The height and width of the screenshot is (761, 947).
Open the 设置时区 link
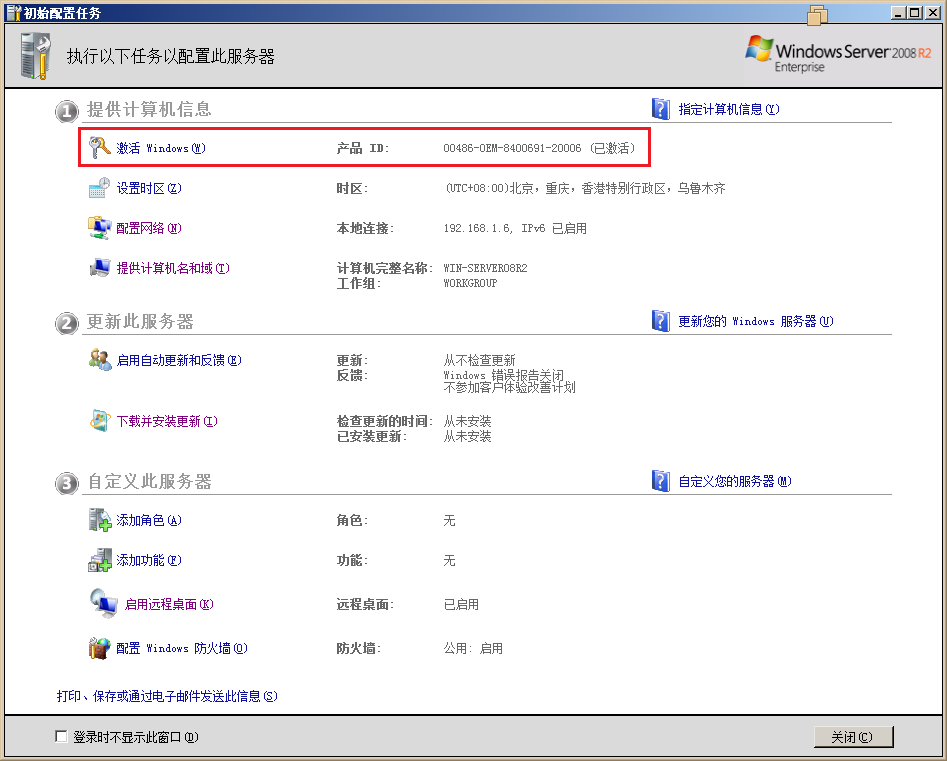[149, 188]
